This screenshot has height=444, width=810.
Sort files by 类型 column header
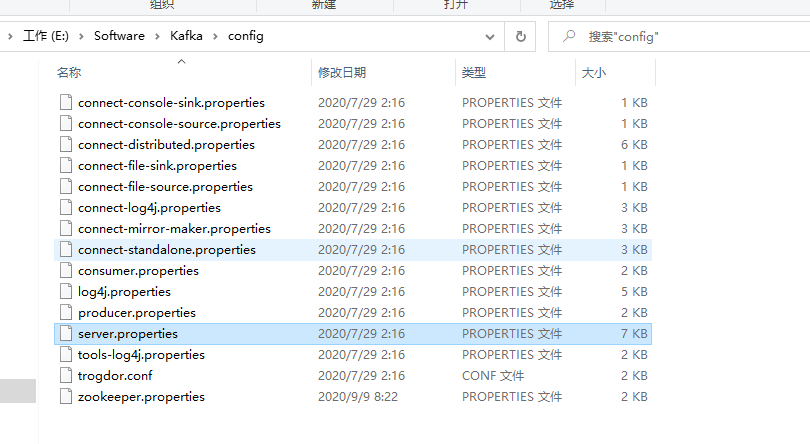point(474,72)
